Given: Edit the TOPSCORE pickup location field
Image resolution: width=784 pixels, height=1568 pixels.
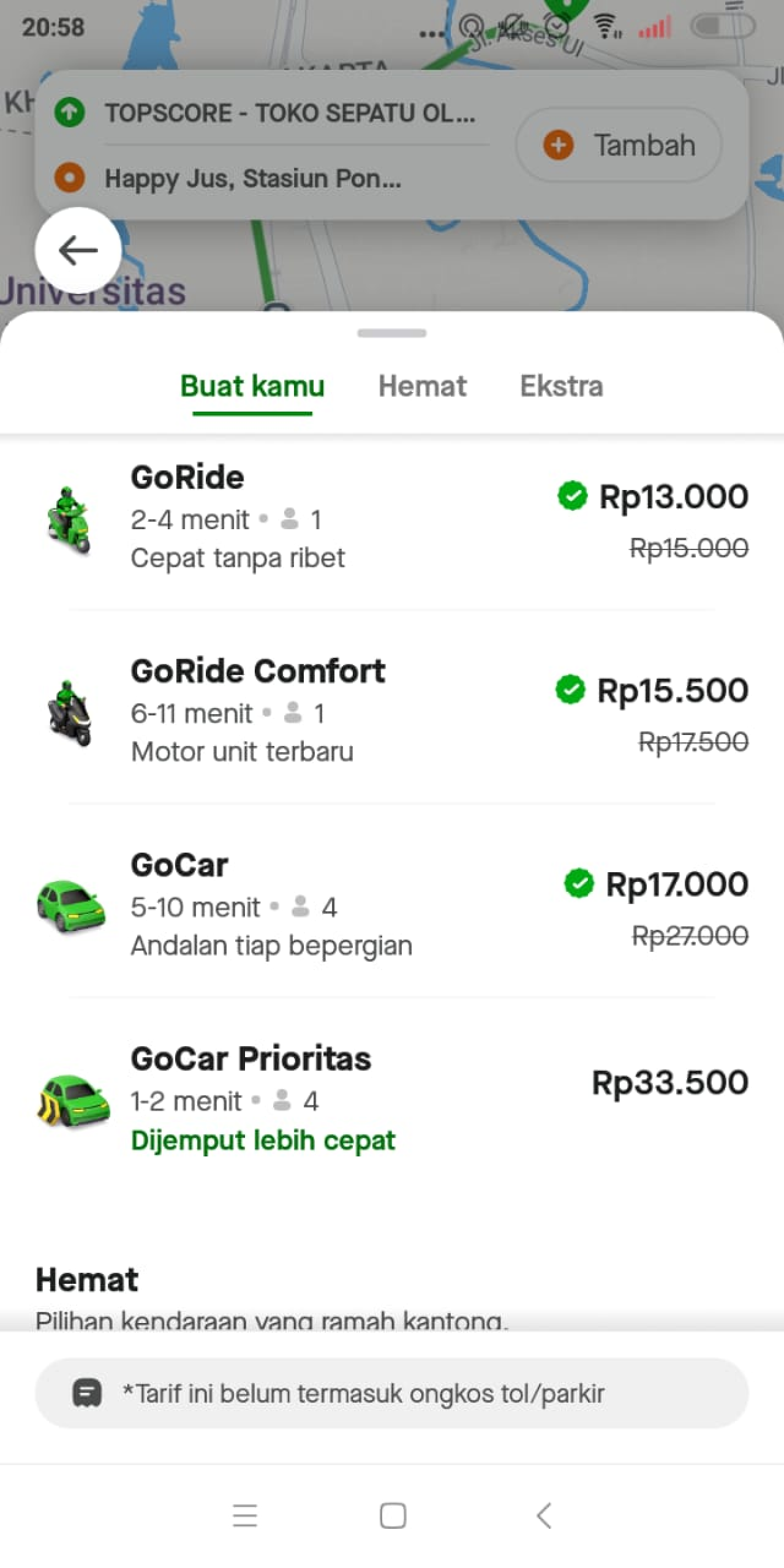Looking at the screenshot, I should [x=290, y=113].
